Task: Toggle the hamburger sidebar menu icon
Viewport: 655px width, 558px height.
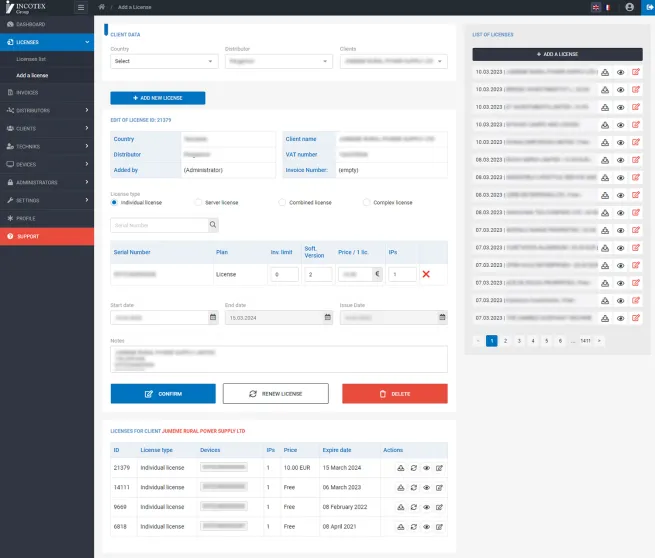Action: click(81, 8)
